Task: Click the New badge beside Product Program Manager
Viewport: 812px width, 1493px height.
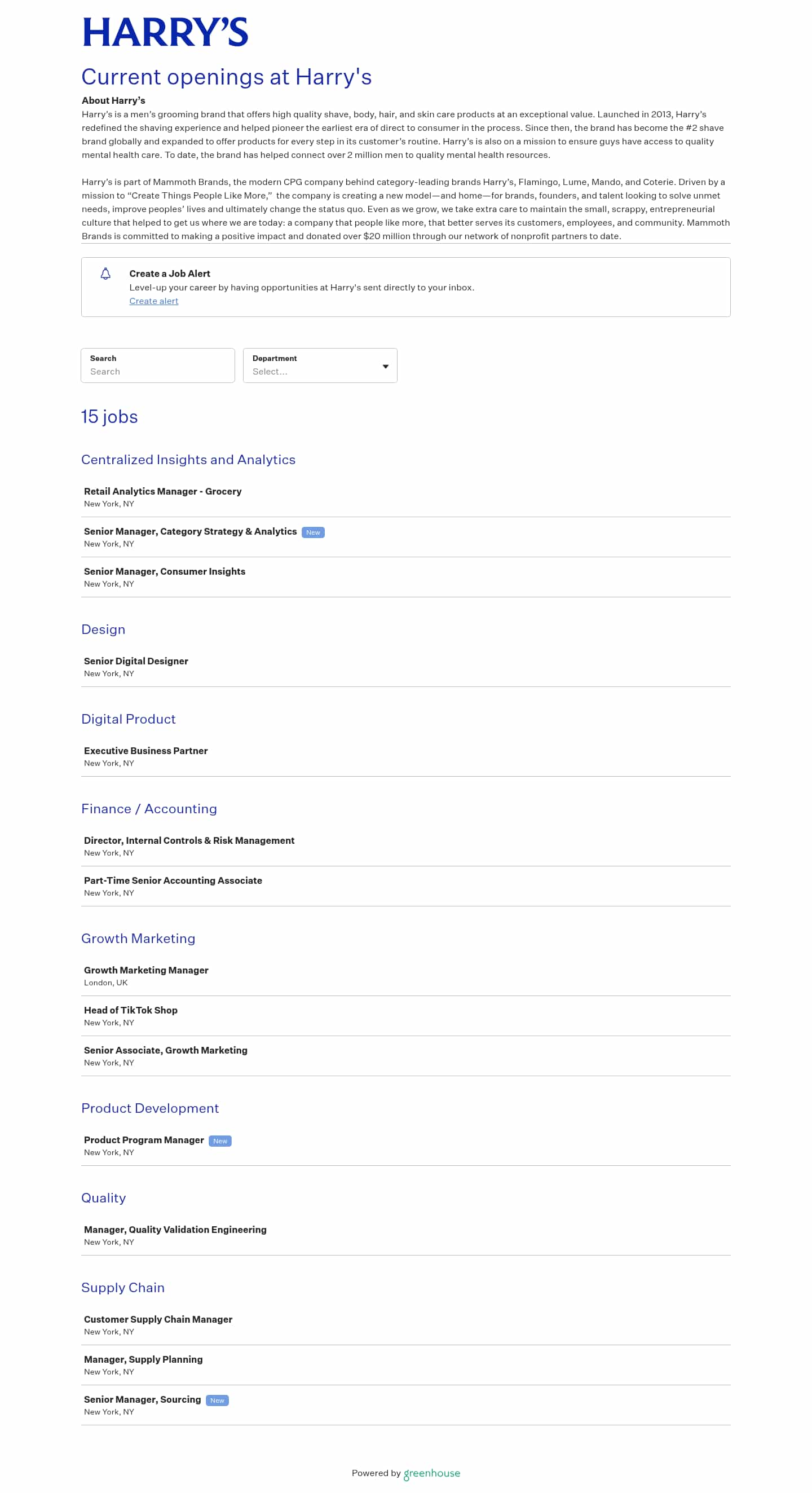Action: point(220,1140)
